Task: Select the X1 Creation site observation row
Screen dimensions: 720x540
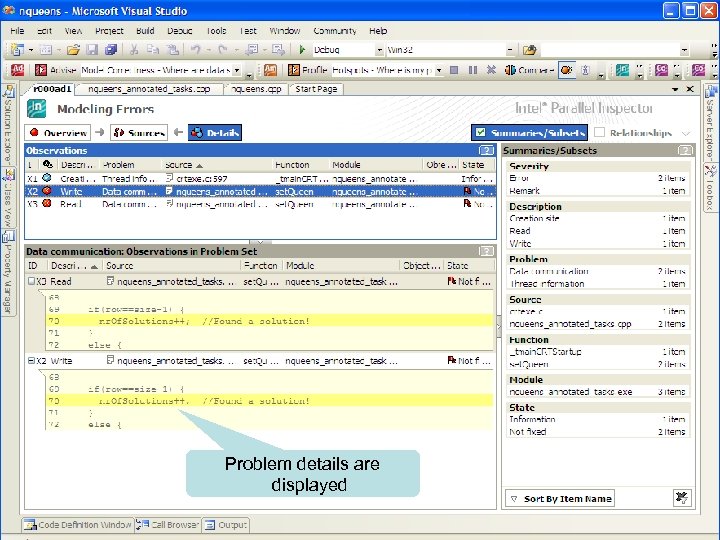Action: coord(260,179)
